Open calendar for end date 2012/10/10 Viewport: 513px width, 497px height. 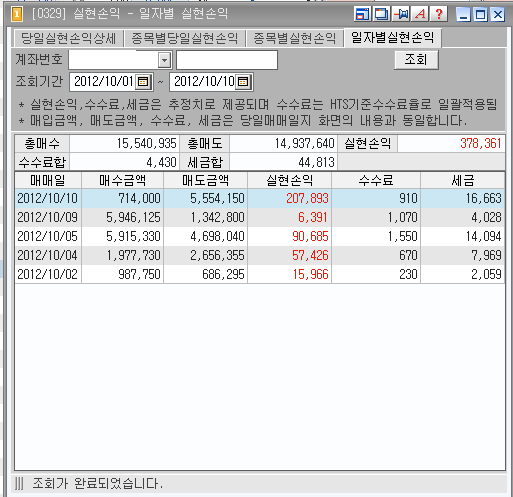tap(243, 82)
